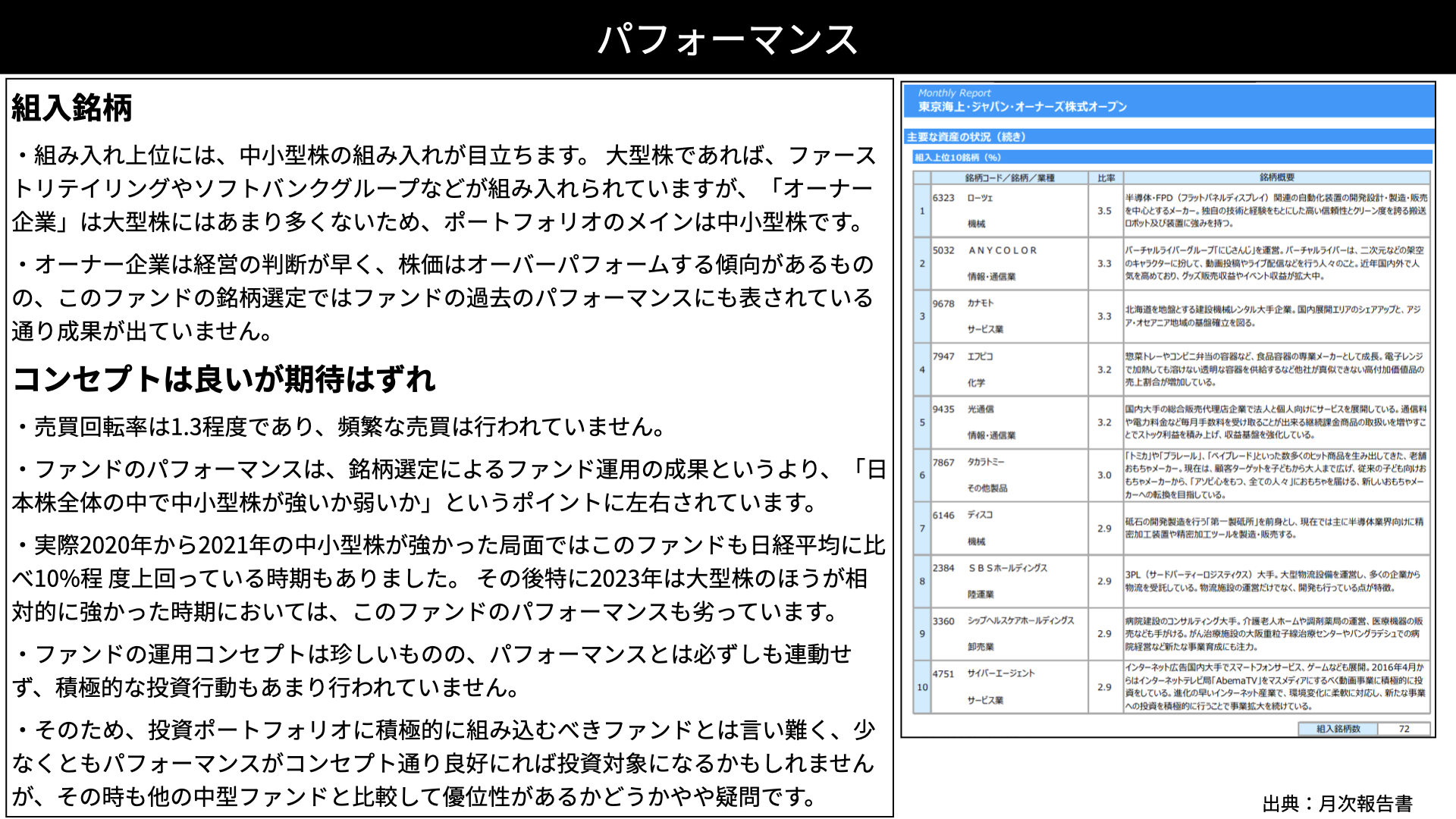The width and height of the screenshot is (1456, 819).
Task: Click the 組入銘柄数 label
Action: coord(1338,729)
